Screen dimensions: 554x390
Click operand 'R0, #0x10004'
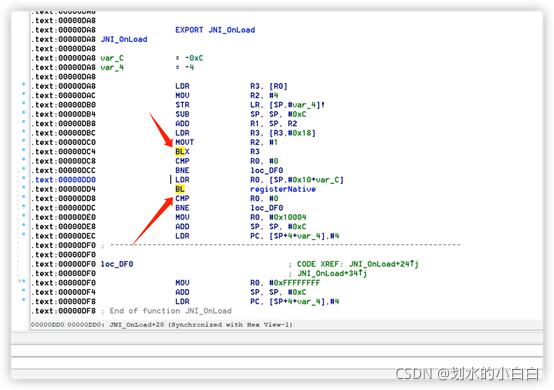point(278,217)
